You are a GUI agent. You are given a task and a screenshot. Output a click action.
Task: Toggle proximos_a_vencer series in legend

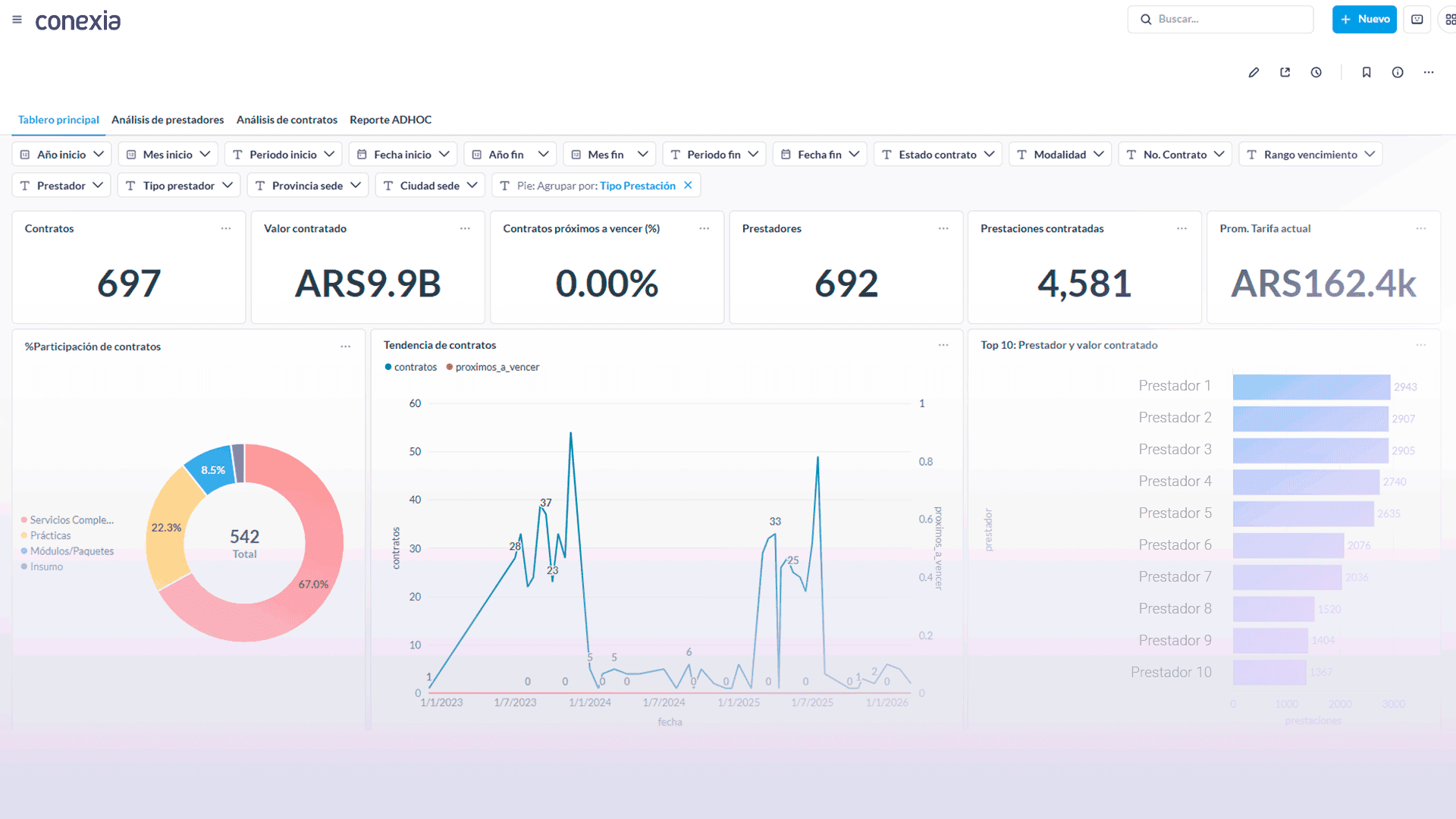click(x=493, y=367)
